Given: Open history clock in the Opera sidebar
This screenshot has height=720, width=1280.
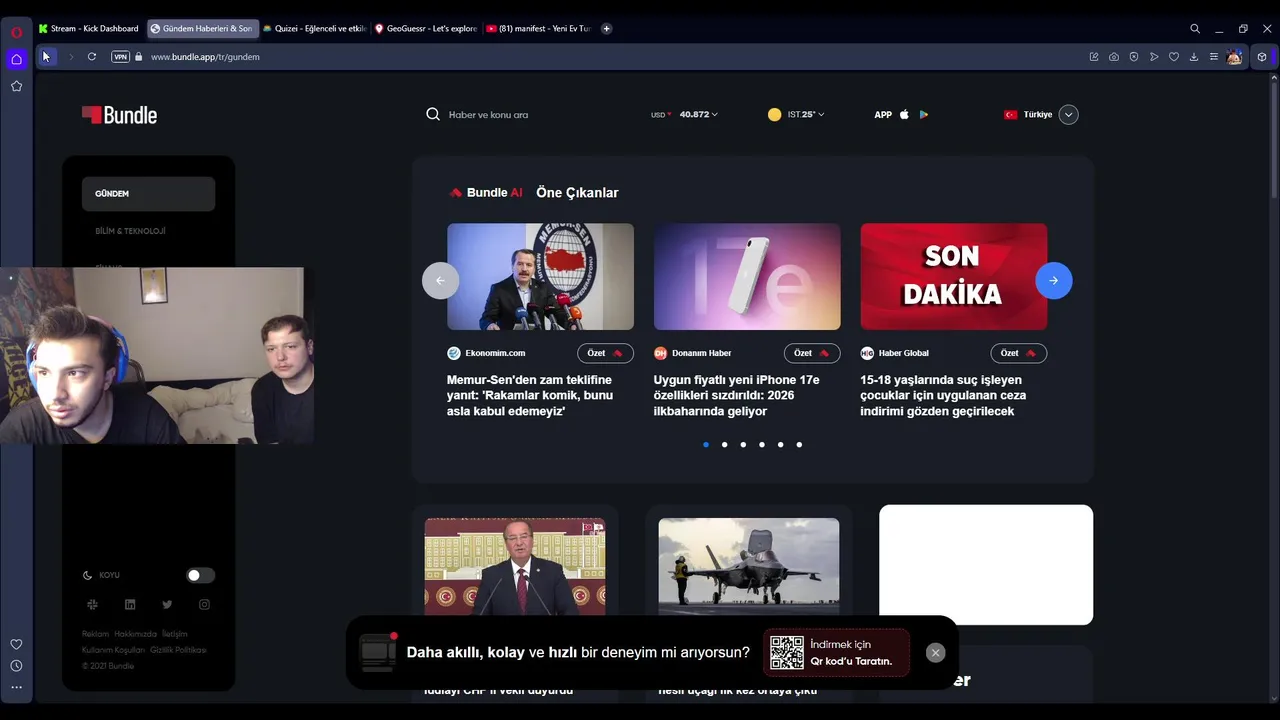Looking at the screenshot, I should click(x=16, y=666).
